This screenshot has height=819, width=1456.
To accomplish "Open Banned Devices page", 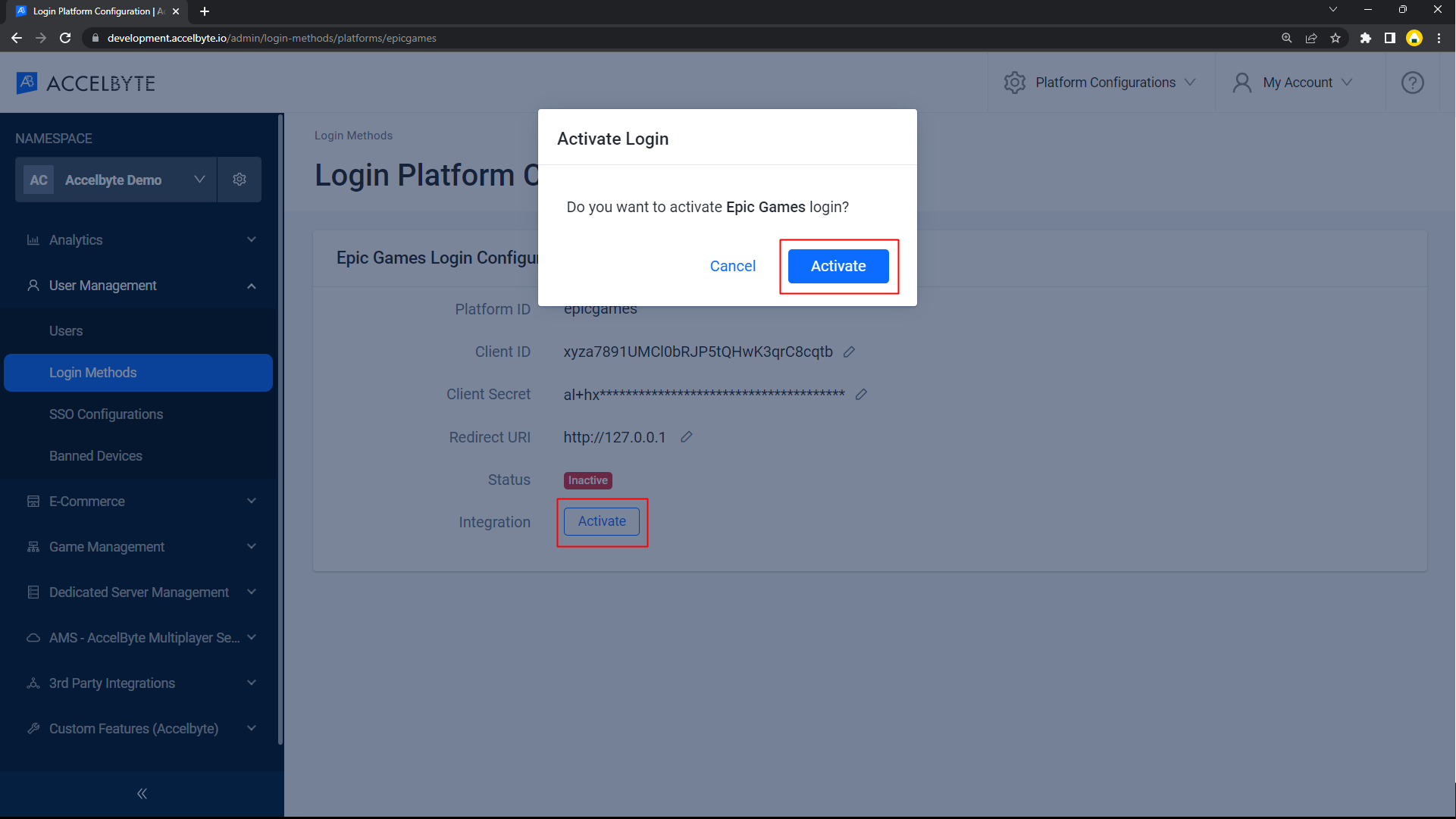I will pyautogui.click(x=96, y=456).
